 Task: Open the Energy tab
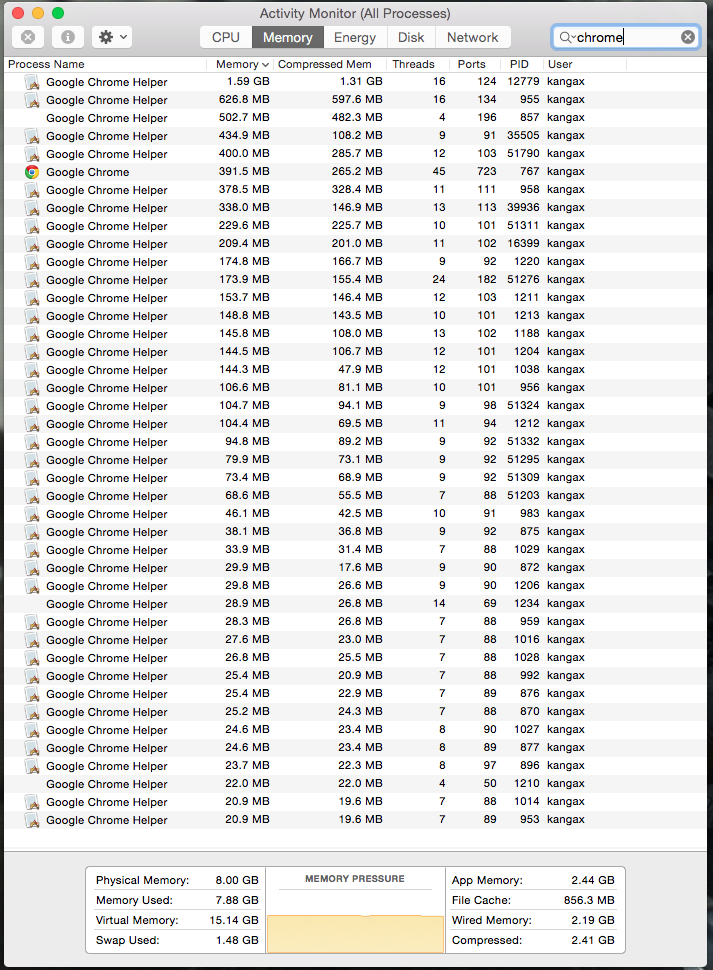(355, 37)
